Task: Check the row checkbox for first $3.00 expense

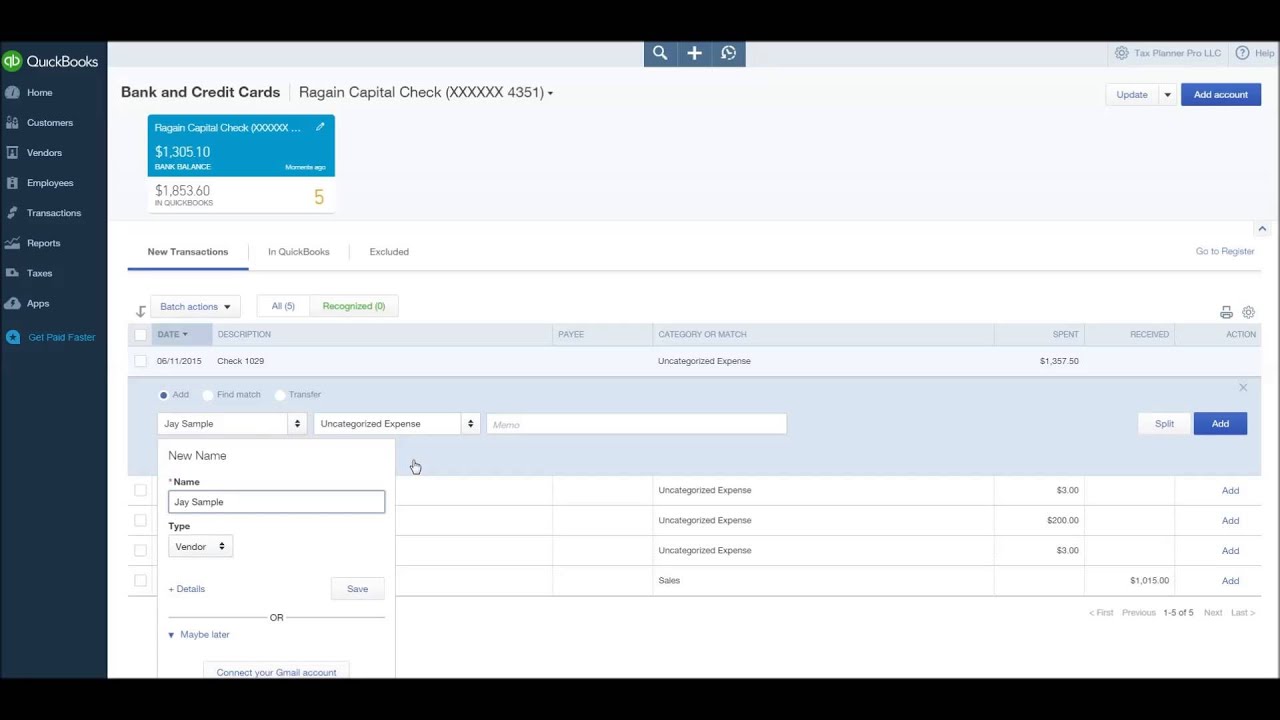Action: point(140,490)
